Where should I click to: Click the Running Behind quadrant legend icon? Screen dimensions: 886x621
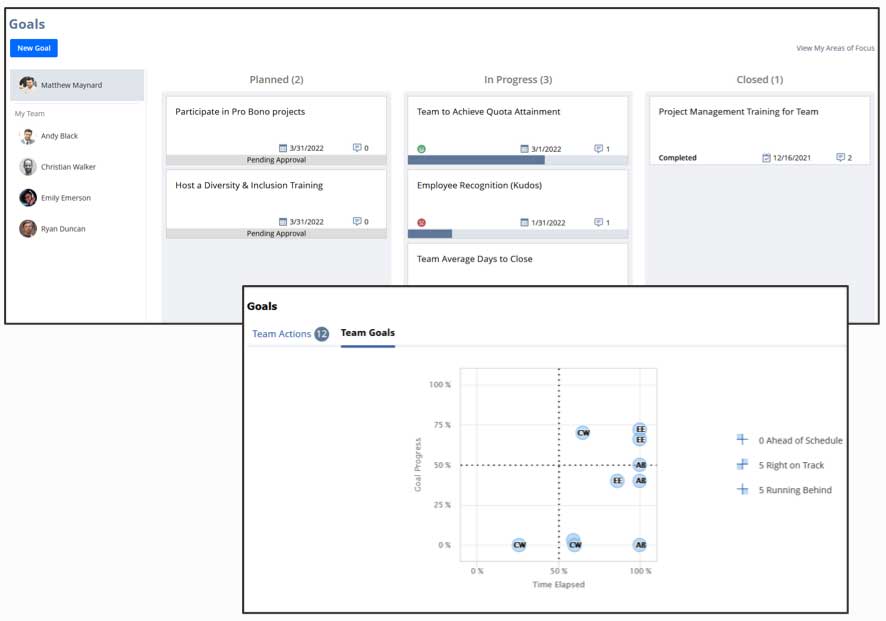pyautogui.click(x=742, y=490)
